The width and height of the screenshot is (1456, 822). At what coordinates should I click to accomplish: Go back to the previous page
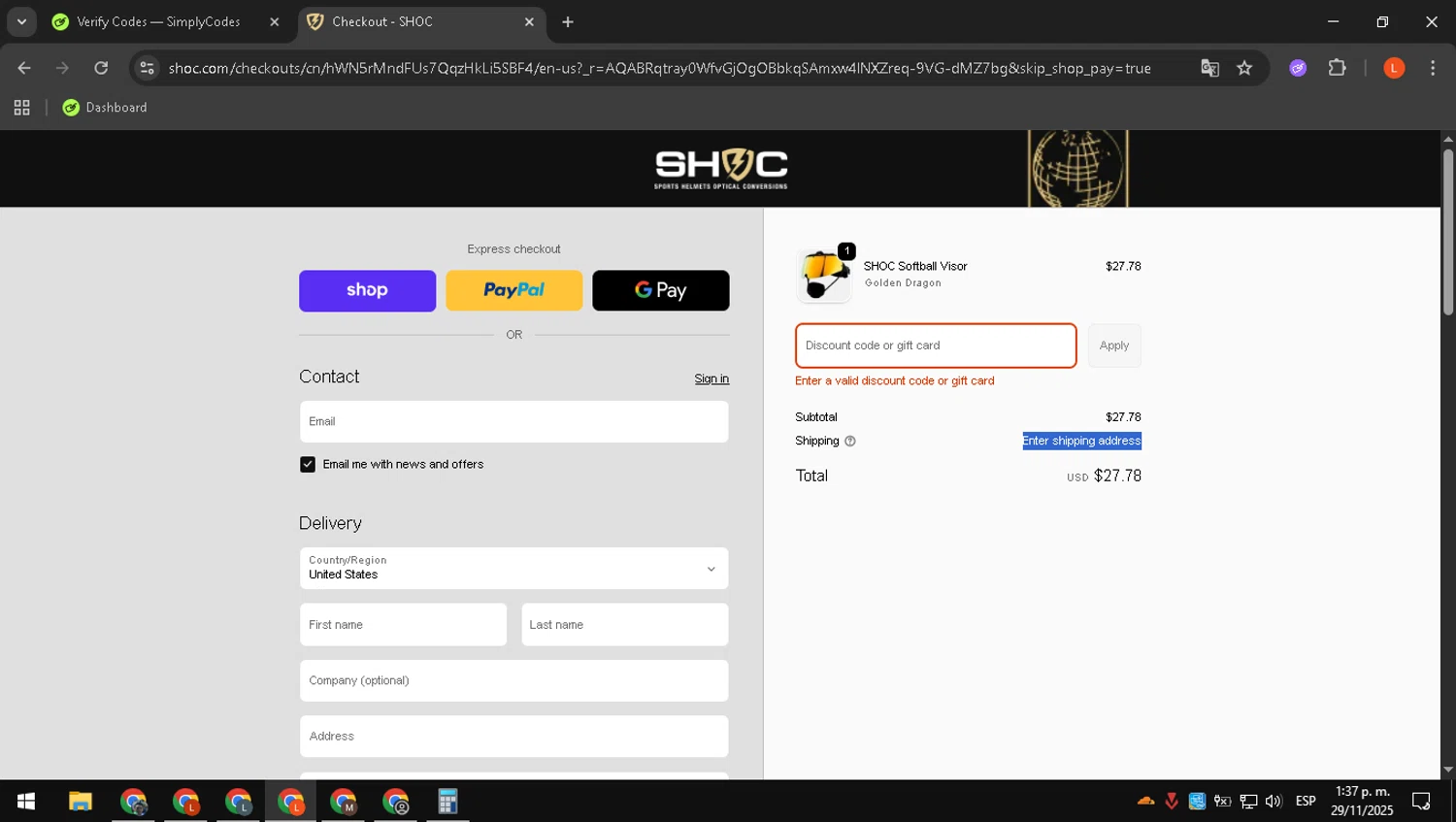[x=24, y=68]
